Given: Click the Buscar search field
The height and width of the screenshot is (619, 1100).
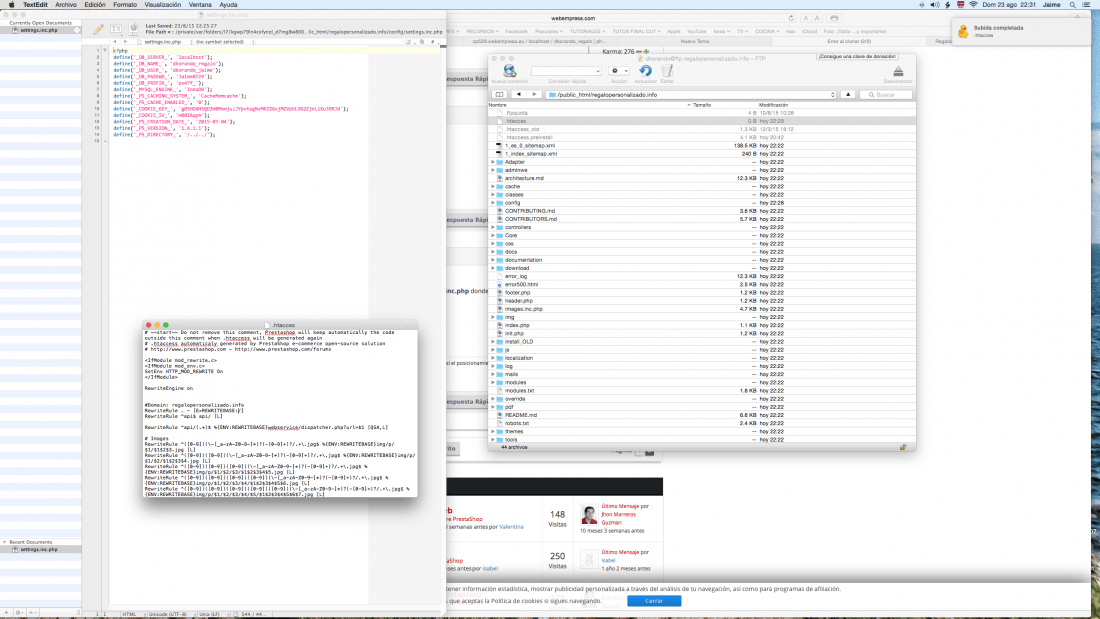Looking at the screenshot, I should (887, 95).
